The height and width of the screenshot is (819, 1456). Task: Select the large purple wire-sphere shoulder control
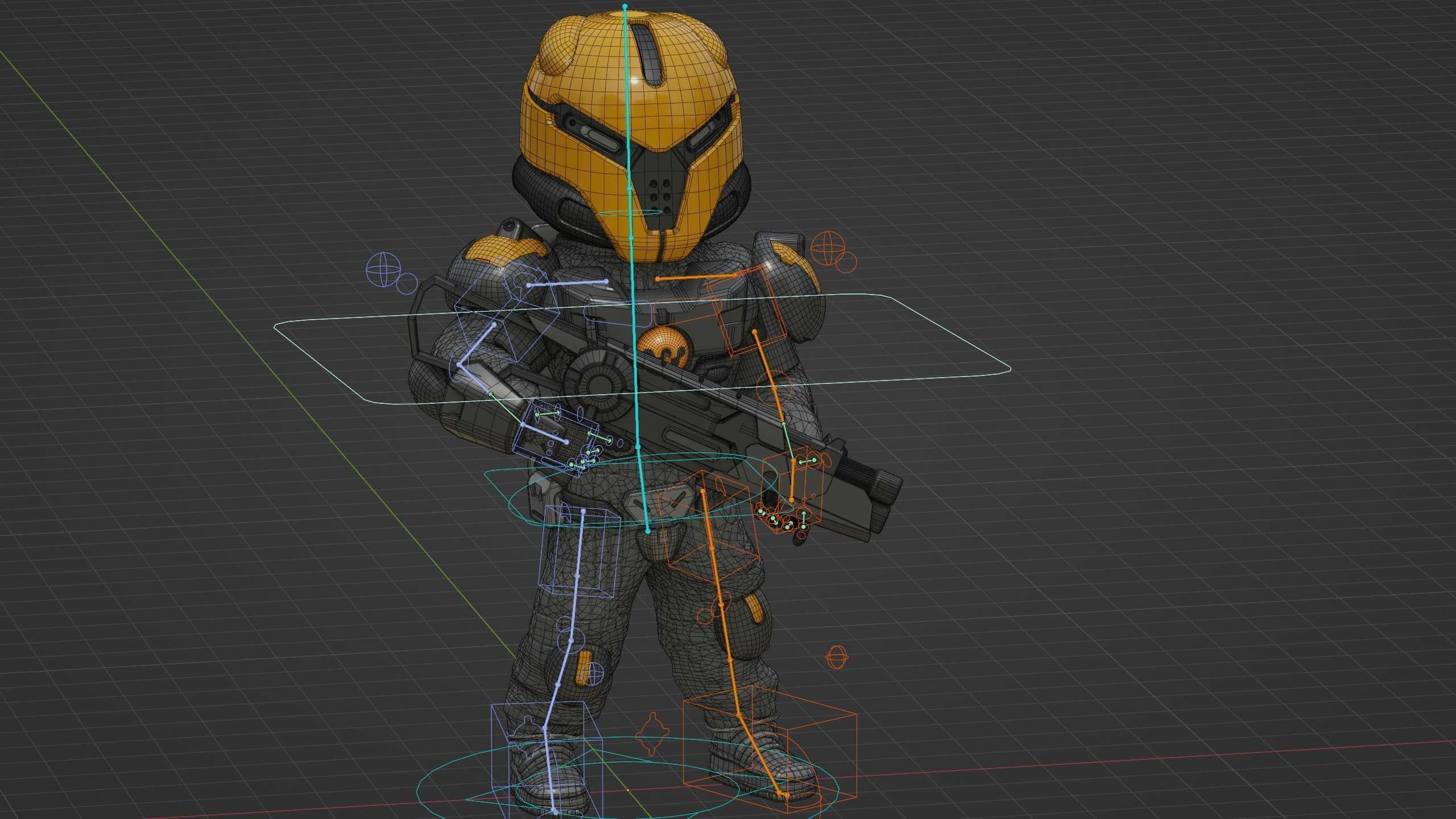pos(384,270)
